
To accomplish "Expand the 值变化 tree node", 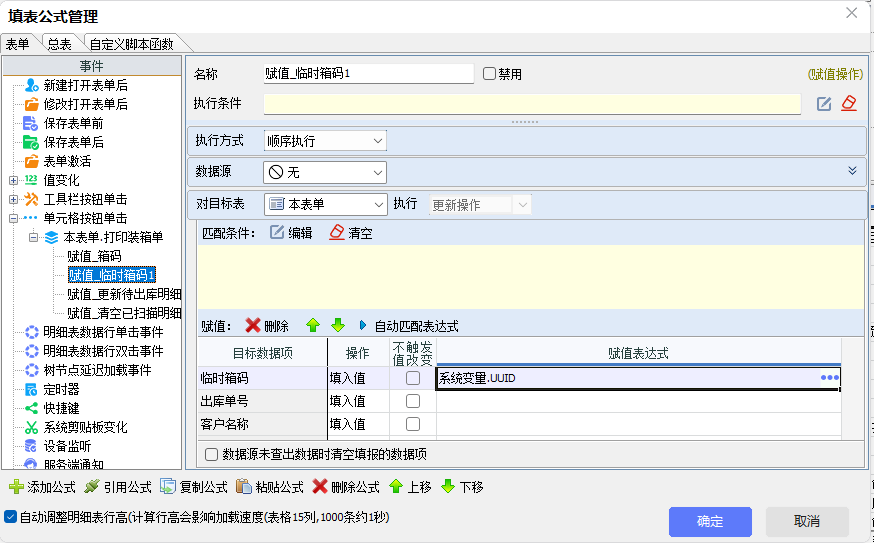I will [x=13, y=180].
